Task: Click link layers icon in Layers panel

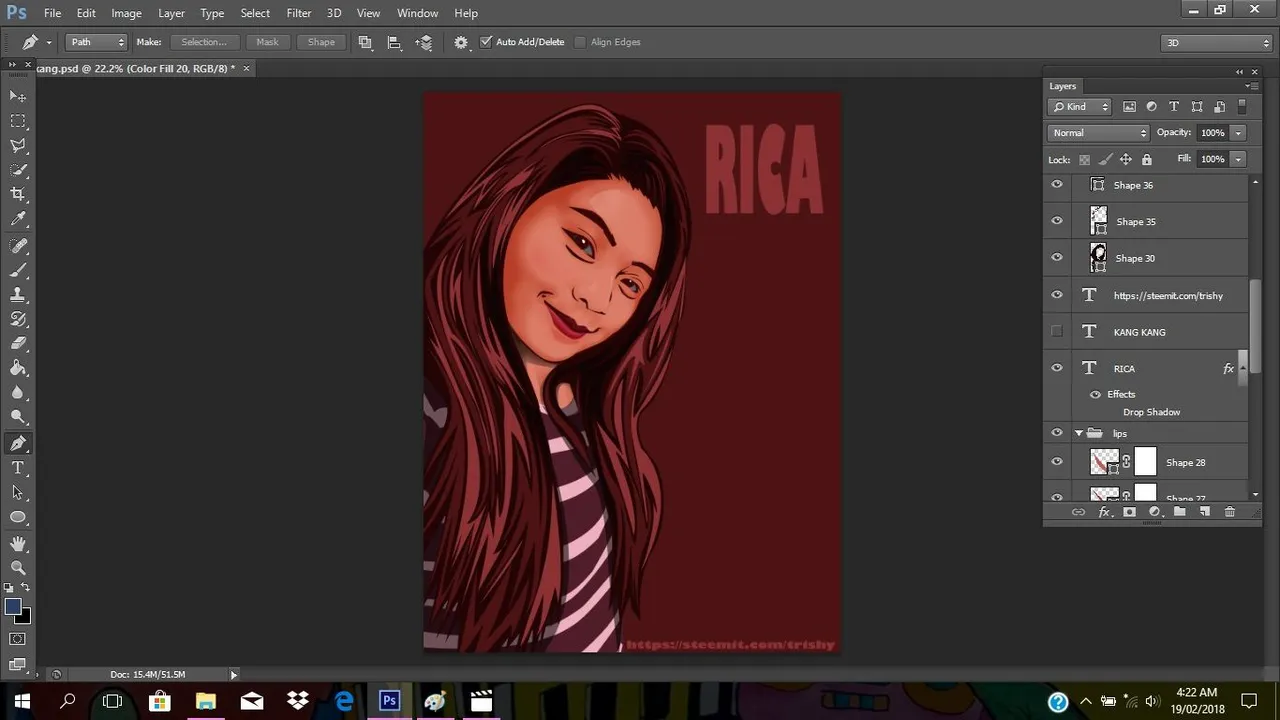Action: pyautogui.click(x=1078, y=512)
